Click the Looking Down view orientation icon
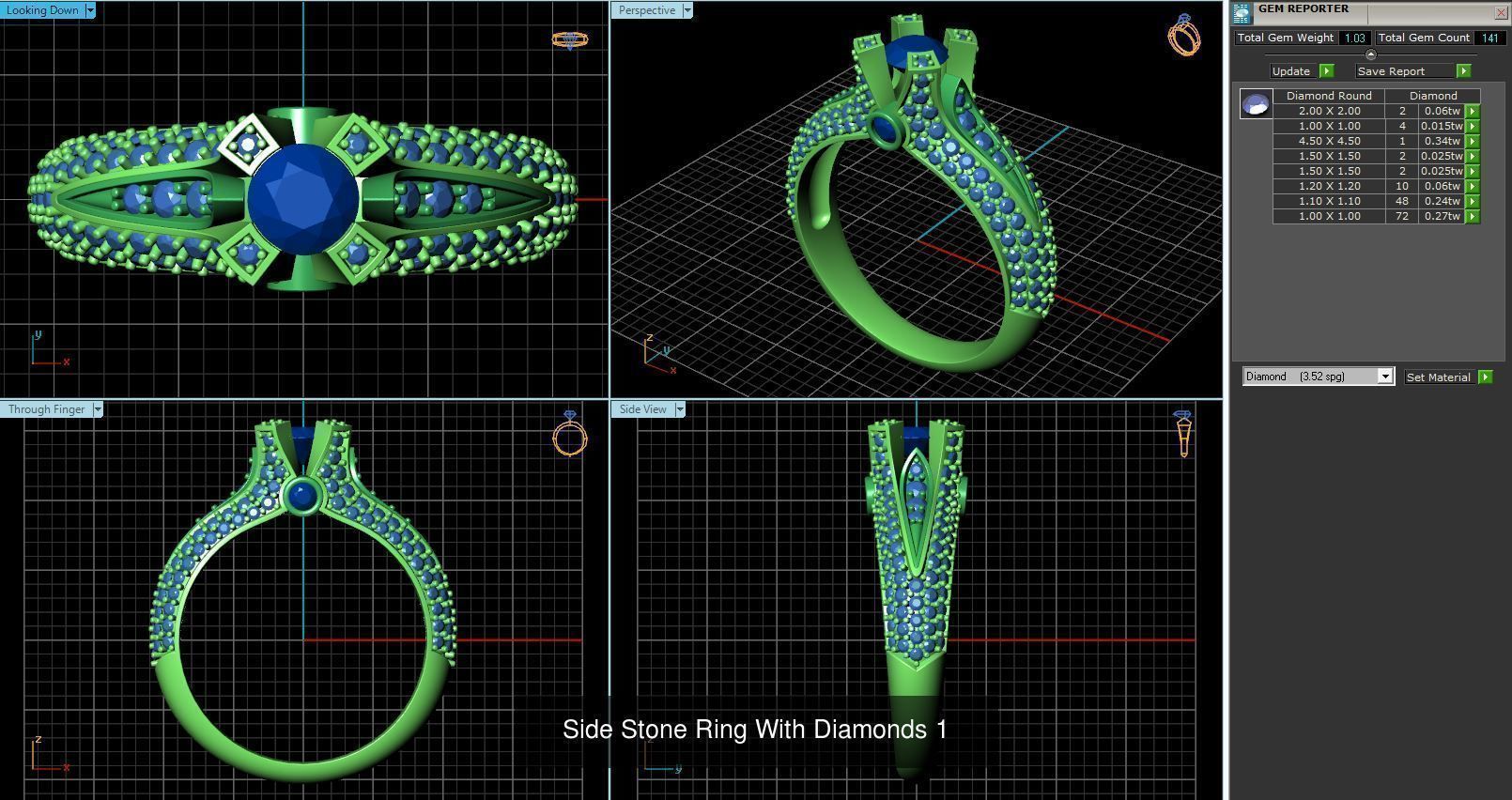This screenshot has height=800, width=1512. [570, 39]
